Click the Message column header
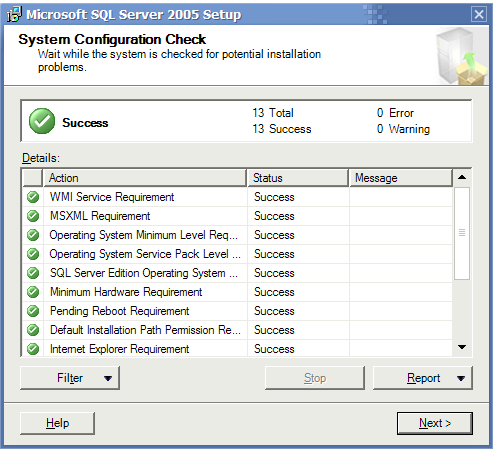 pos(401,178)
